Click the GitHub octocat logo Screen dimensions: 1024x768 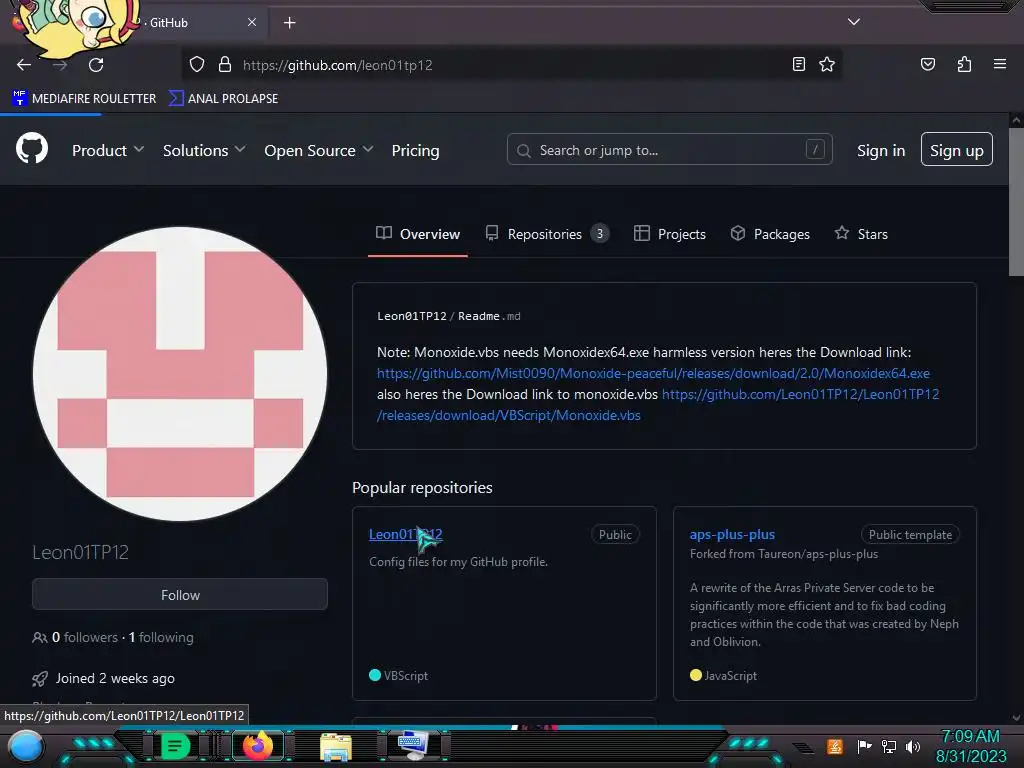[32, 148]
